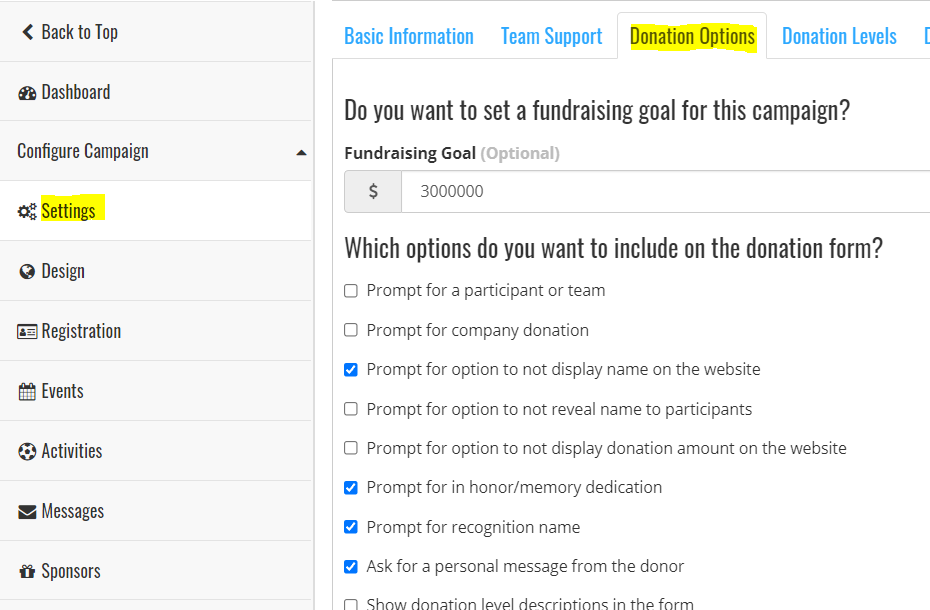This screenshot has height=610, width=930.
Task: Click the Settings gears icon
Action: (27, 212)
